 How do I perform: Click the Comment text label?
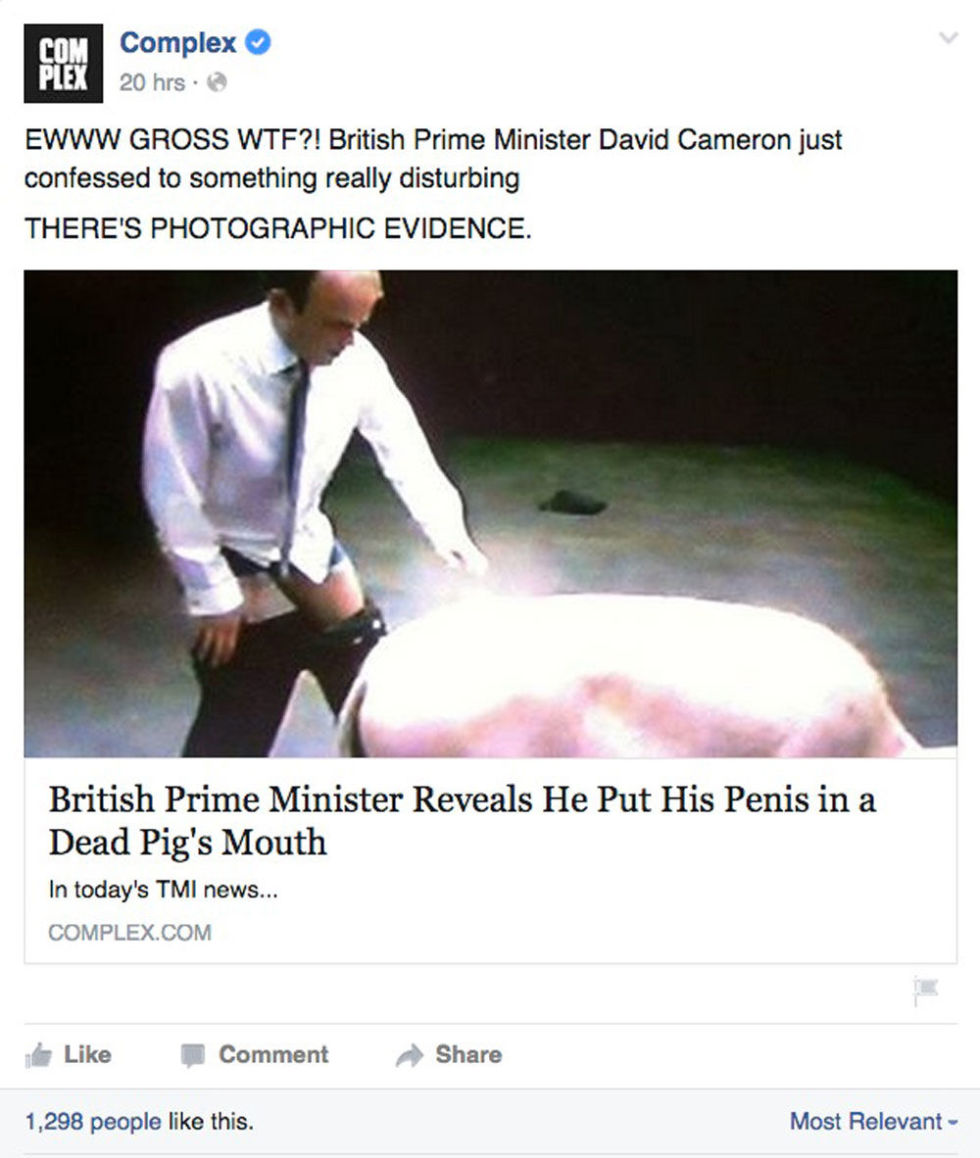pyautogui.click(x=273, y=1054)
